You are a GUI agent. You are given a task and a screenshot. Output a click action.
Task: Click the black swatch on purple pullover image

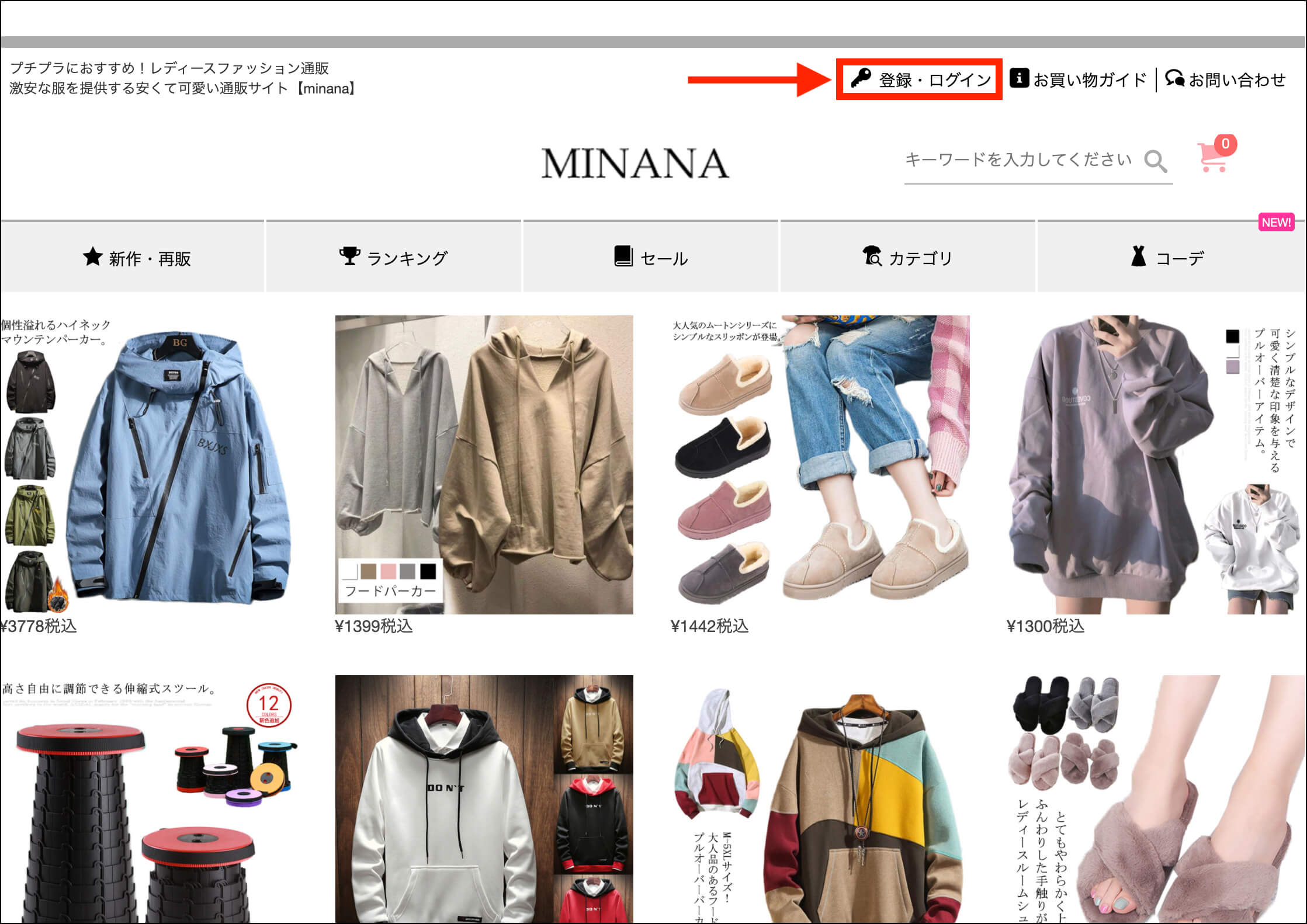(1232, 336)
